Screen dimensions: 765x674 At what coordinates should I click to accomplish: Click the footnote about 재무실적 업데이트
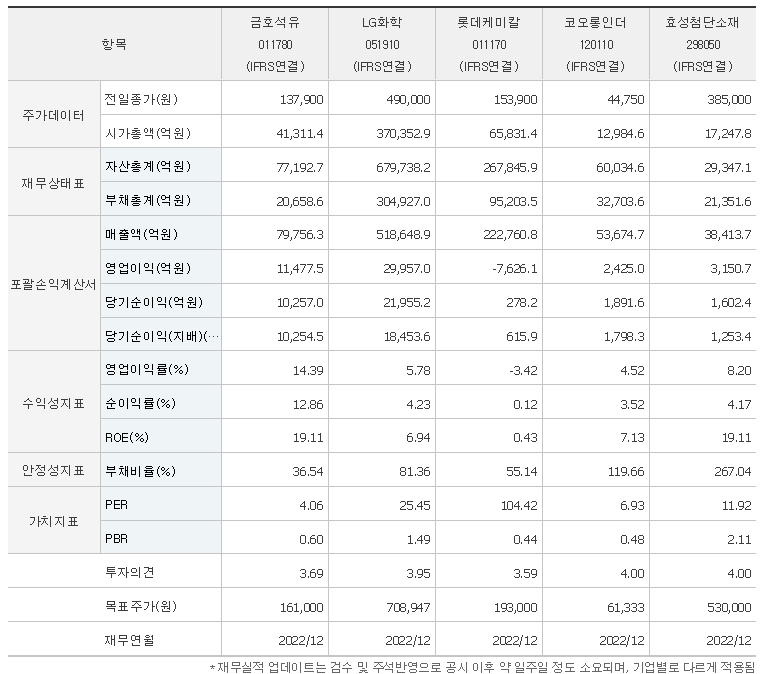(482, 667)
